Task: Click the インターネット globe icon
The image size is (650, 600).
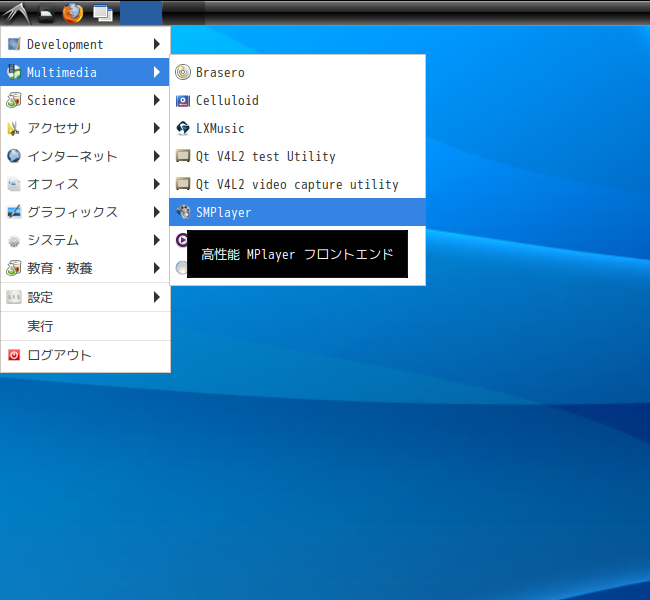Action: pyautogui.click(x=14, y=156)
